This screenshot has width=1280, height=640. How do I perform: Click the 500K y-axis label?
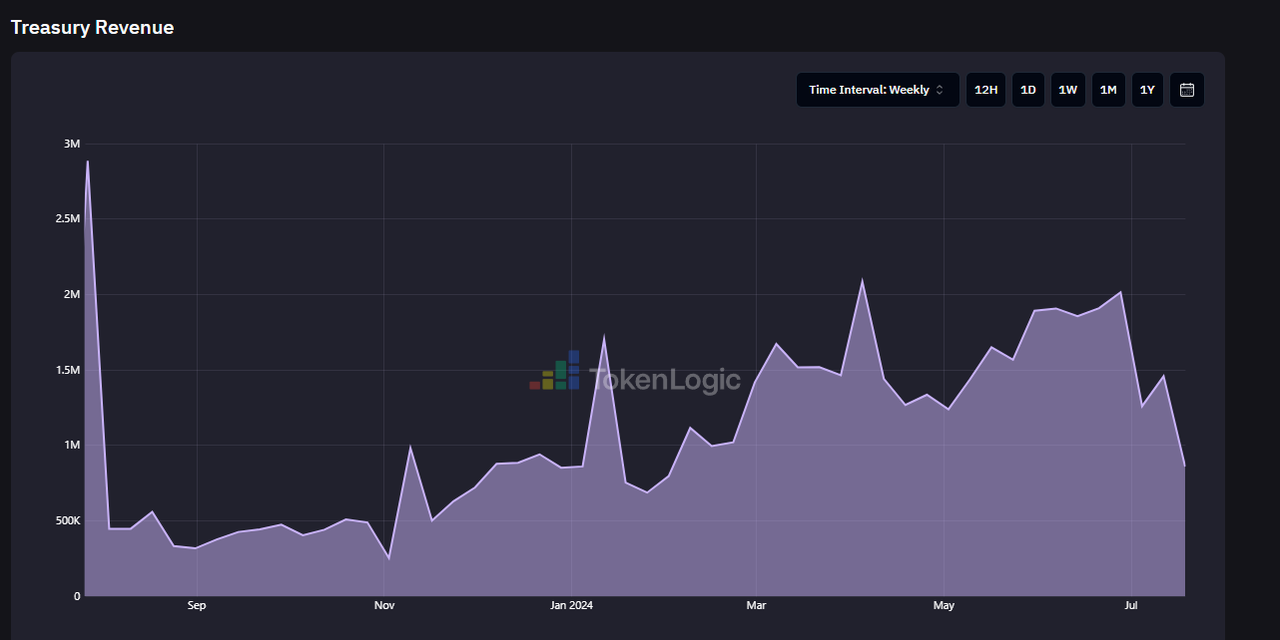point(67,521)
